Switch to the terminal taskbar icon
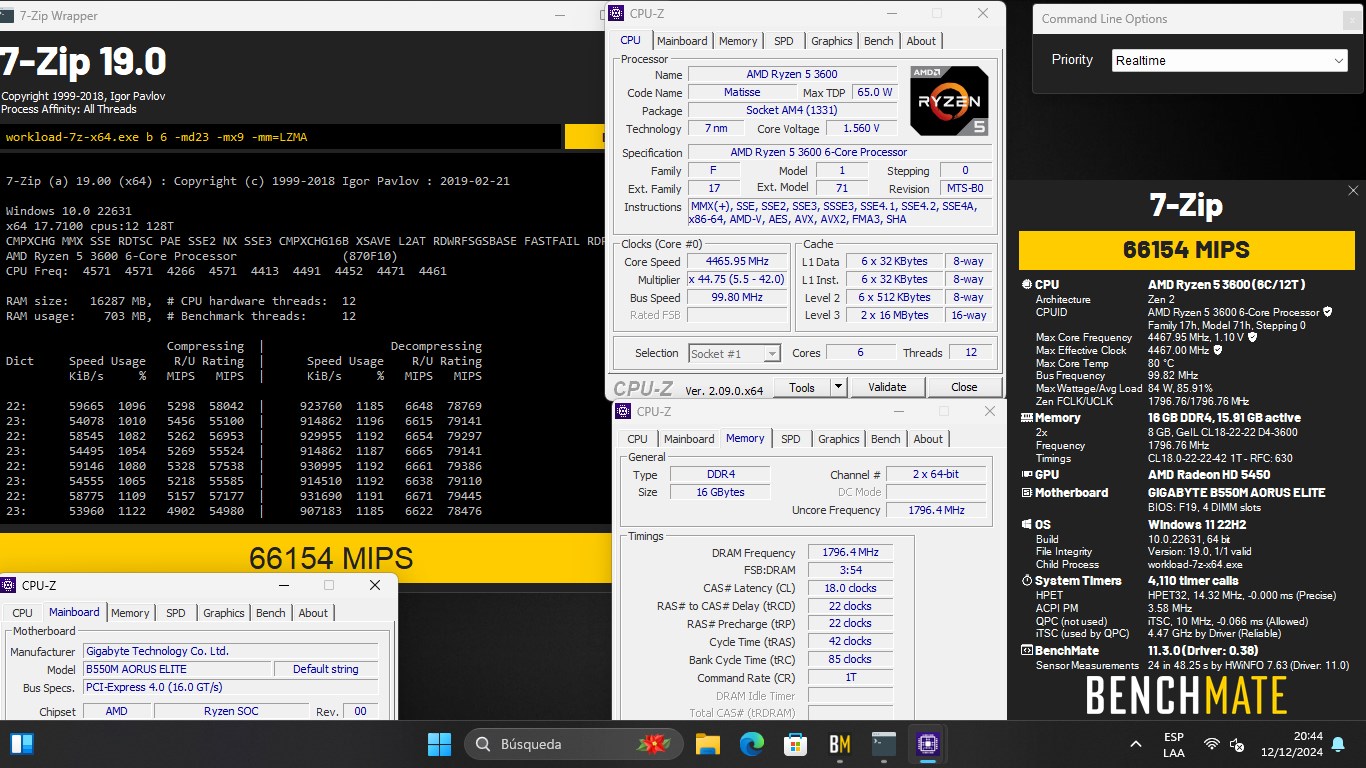The height and width of the screenshot is (768, 1366). tap(884, 744)
